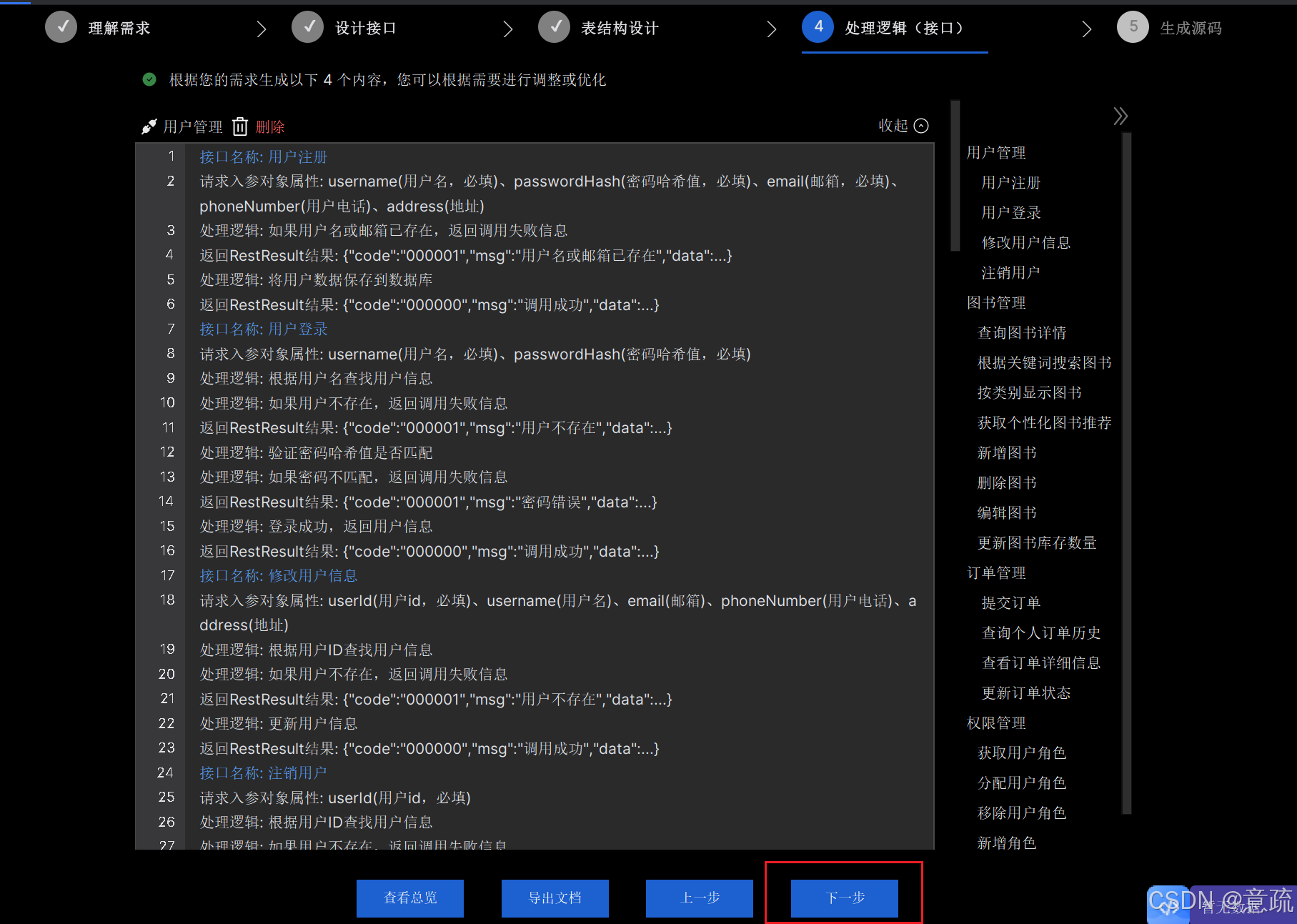Select 更新订单状态 in the sidebar
This screenshot has width=1297, height=924.
[x=1025, y=692]
